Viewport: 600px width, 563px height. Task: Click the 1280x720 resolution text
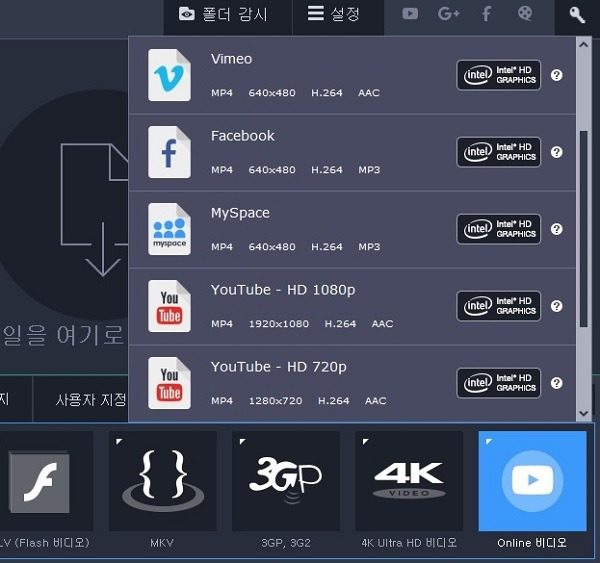tap(276, 401)
